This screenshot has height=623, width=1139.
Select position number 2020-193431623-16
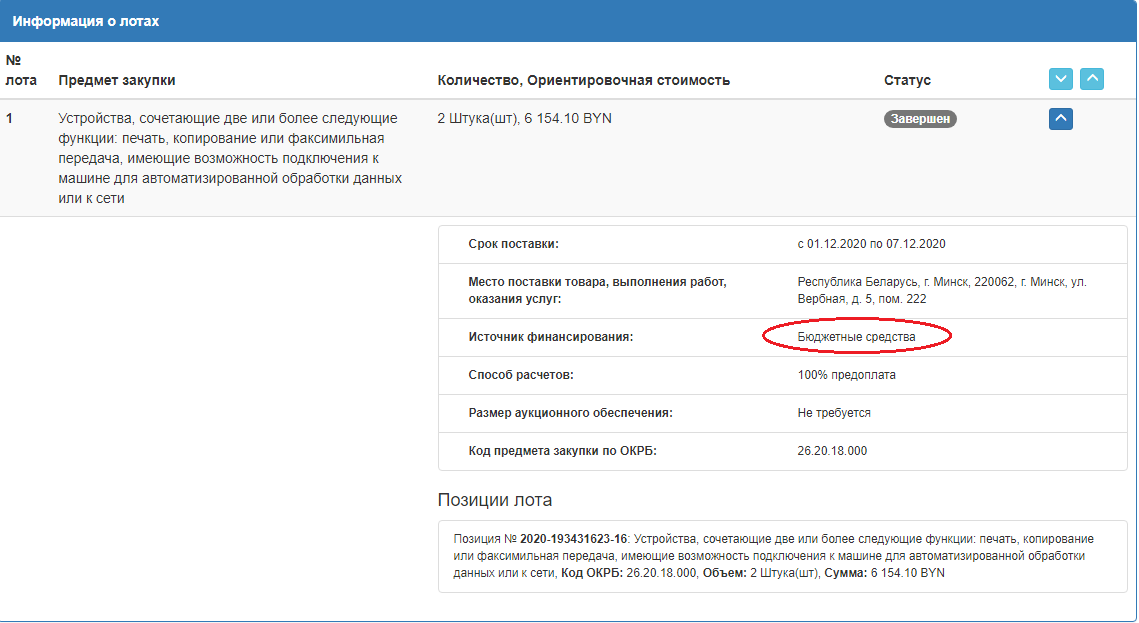coord(573,539)
